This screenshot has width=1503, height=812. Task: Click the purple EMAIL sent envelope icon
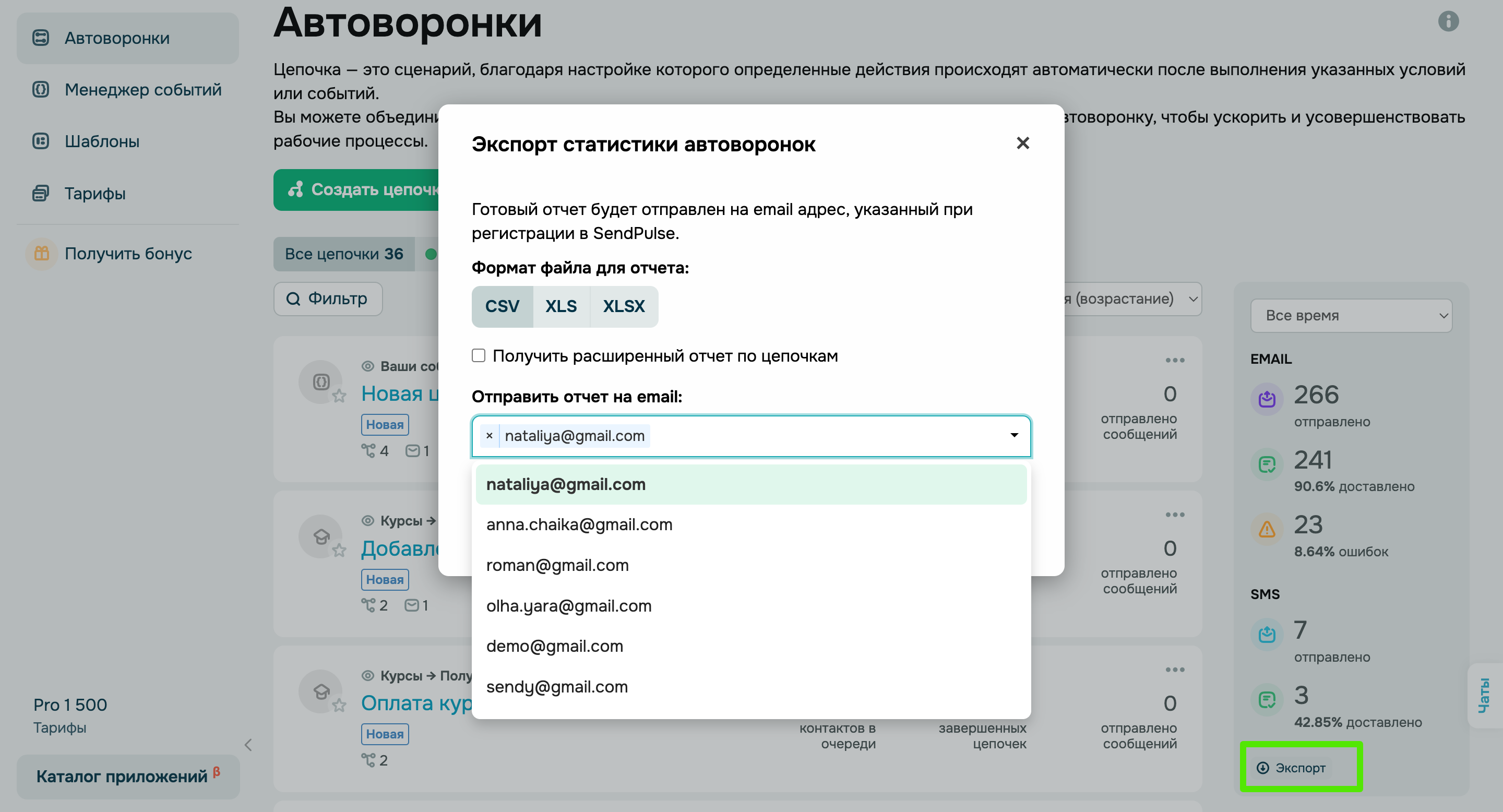click(1266, 399)
